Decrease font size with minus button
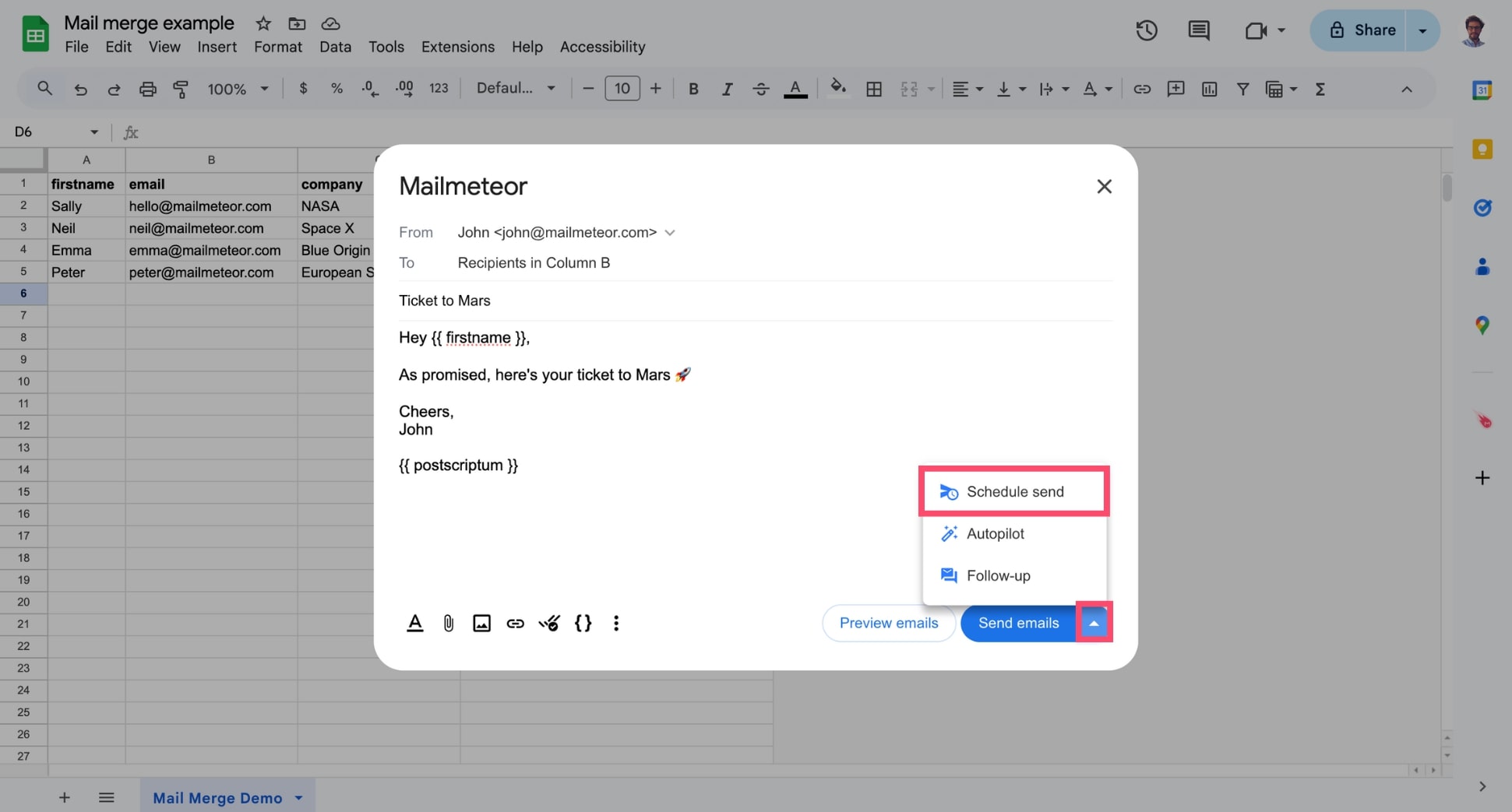The height and width of the screenshot is (812, 1512). [x=588, y=89]
